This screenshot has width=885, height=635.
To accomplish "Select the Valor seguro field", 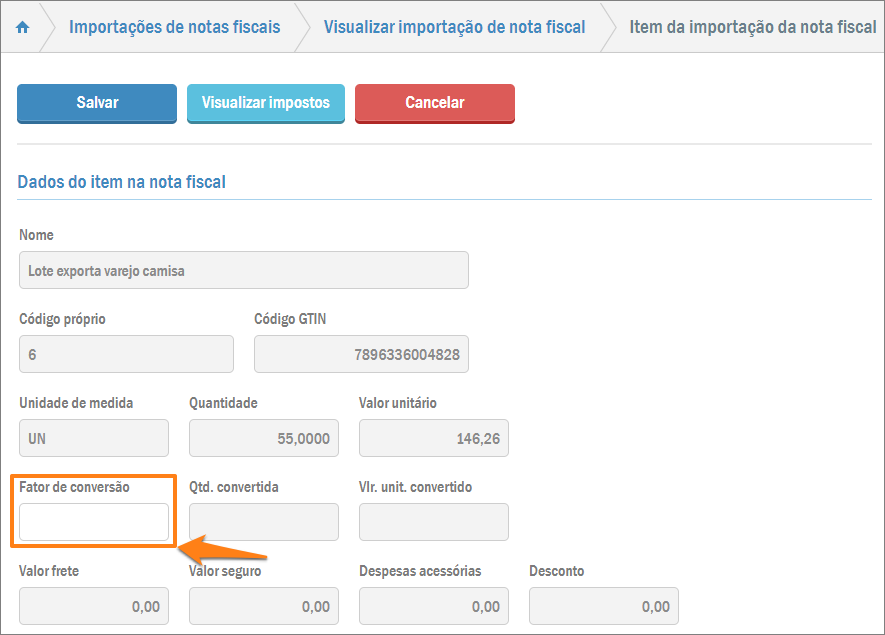I will tap(264, 606).
